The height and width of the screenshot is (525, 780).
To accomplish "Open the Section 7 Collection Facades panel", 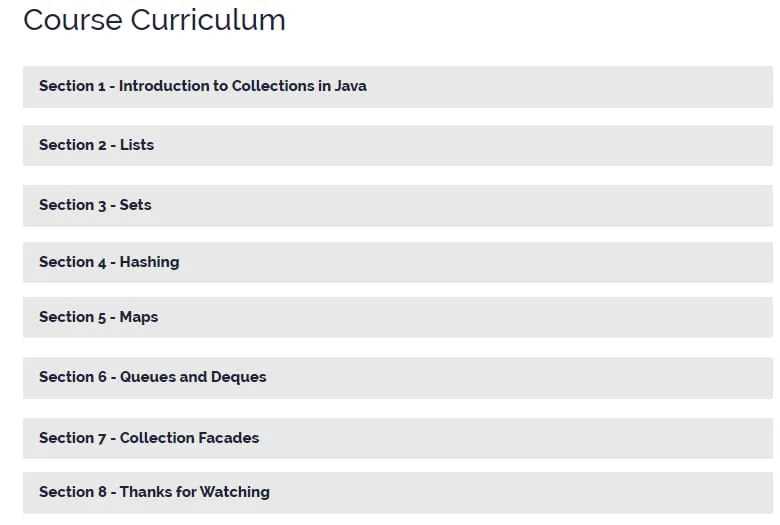I will tap(397, 438).
